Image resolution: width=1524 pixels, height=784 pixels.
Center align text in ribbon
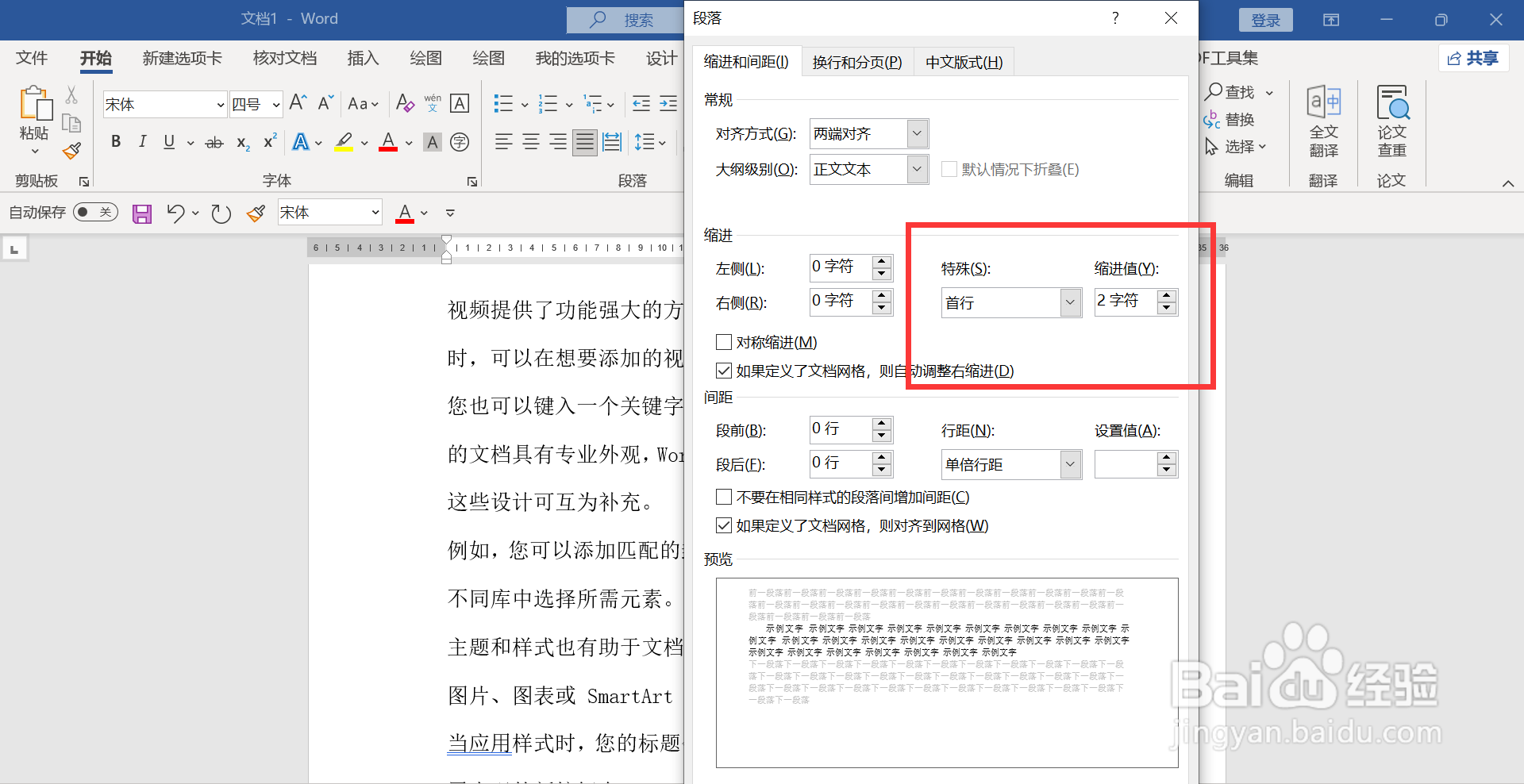click(531, 142)
